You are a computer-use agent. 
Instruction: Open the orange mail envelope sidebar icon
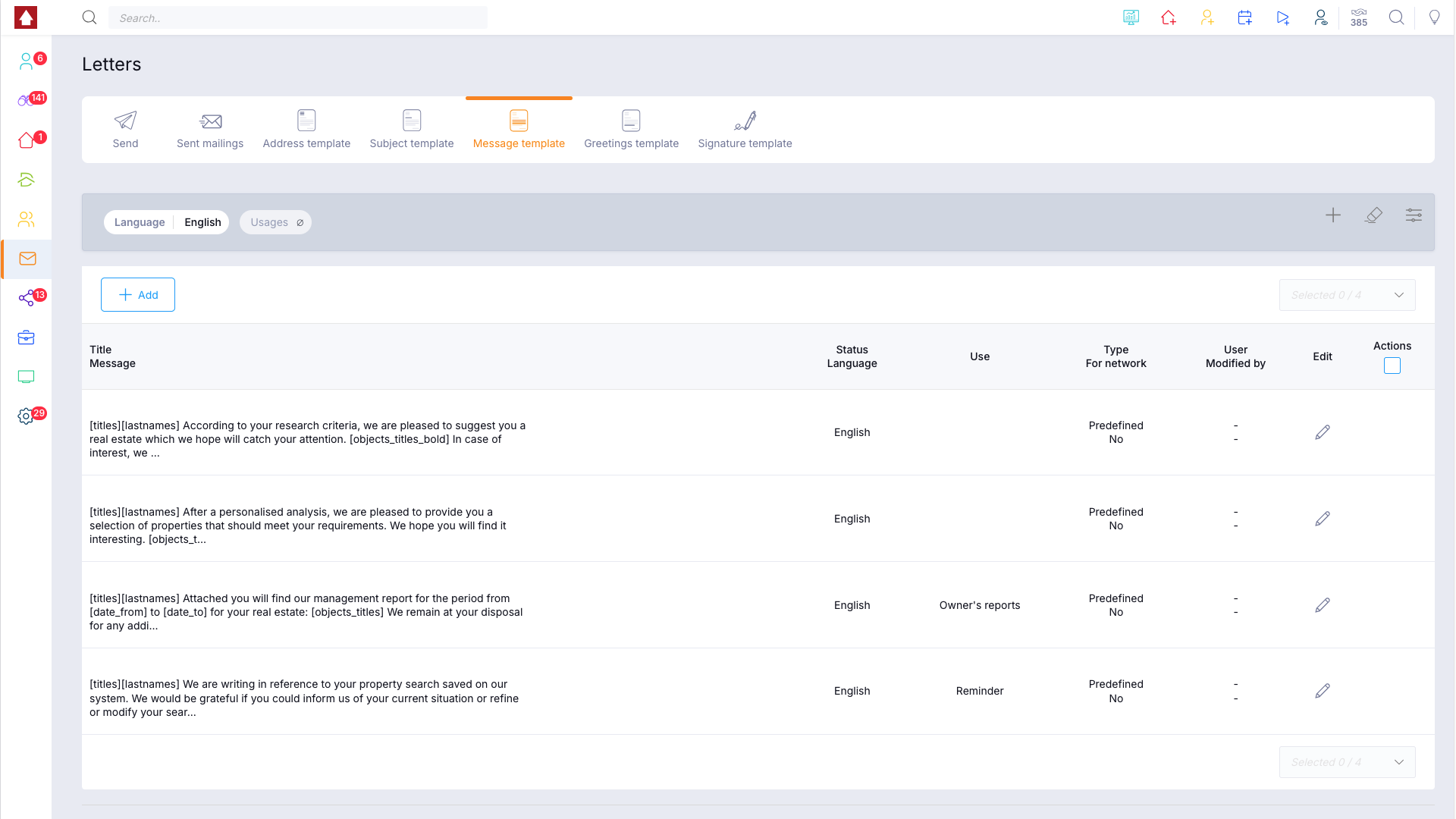[x=27, y=259]
